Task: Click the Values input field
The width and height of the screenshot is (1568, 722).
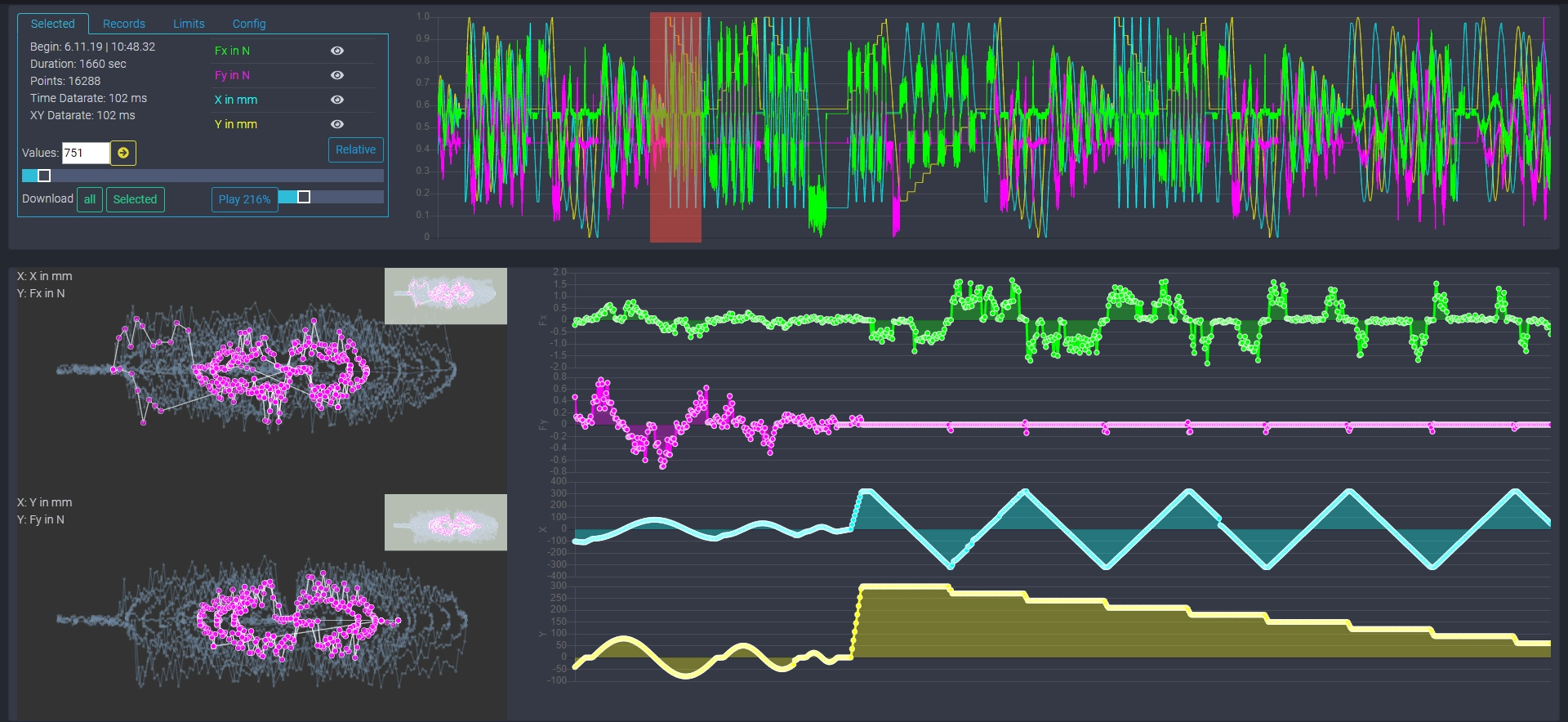Action: coord(86,153)
